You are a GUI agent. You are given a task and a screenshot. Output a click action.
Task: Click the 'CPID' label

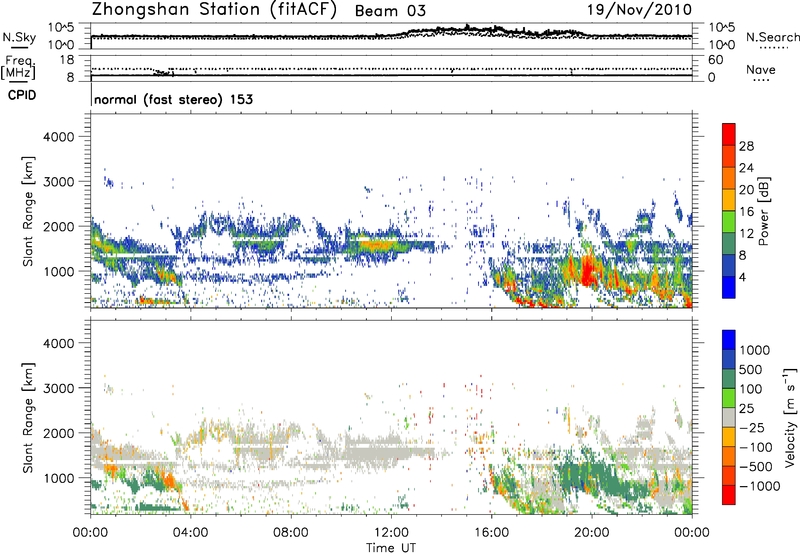[x=22, y=95]
